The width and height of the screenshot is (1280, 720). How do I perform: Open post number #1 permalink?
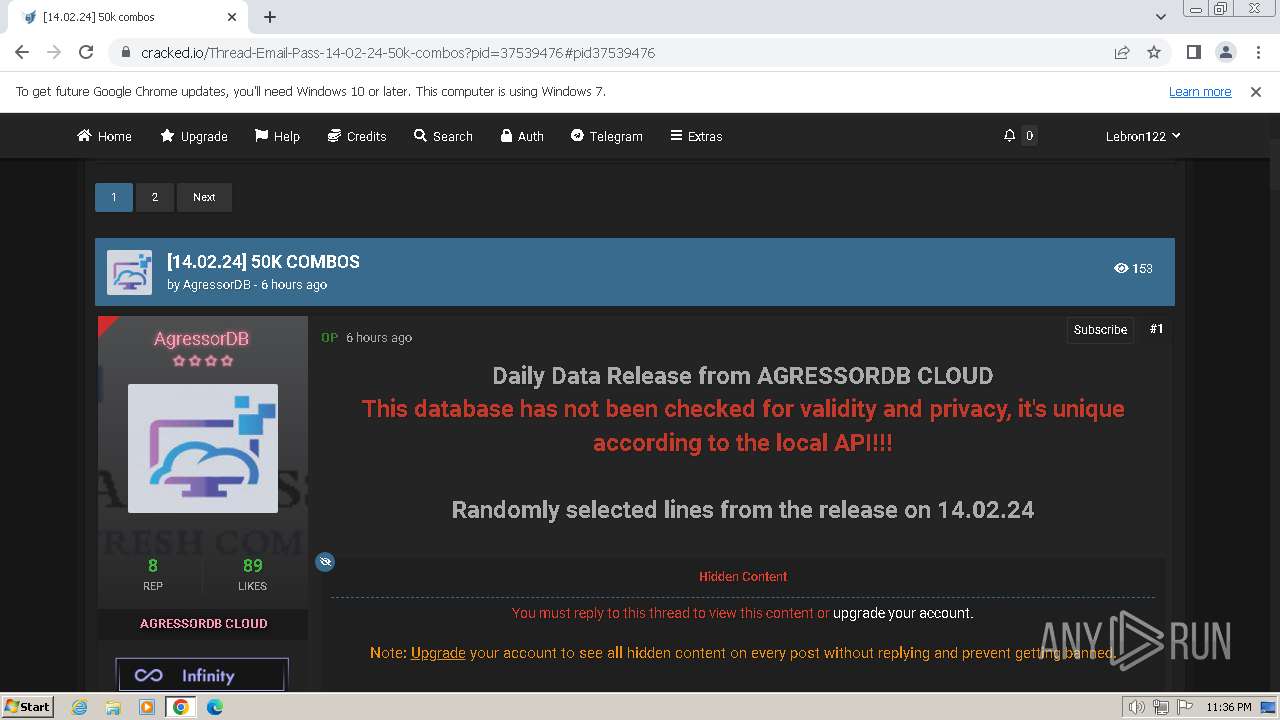coord(1157,329)
